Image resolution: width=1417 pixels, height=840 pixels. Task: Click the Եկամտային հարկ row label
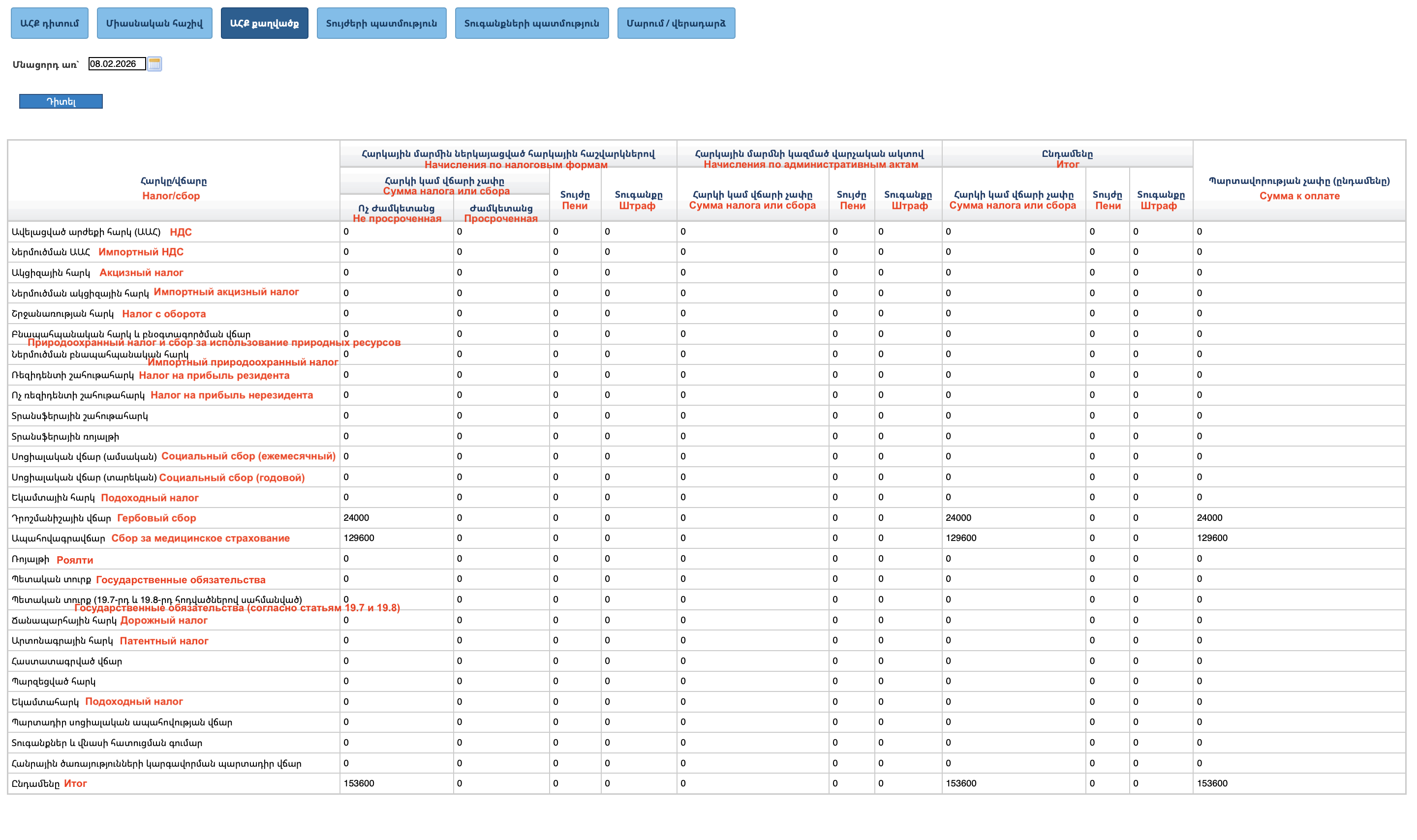click(x=53, y=498)
